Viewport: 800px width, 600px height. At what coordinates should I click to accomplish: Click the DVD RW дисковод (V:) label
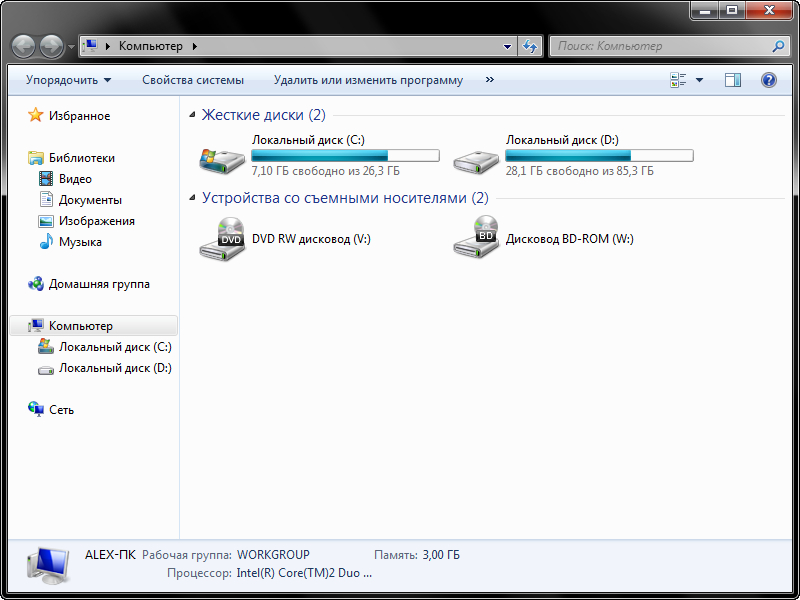click(x=311, y=239)
